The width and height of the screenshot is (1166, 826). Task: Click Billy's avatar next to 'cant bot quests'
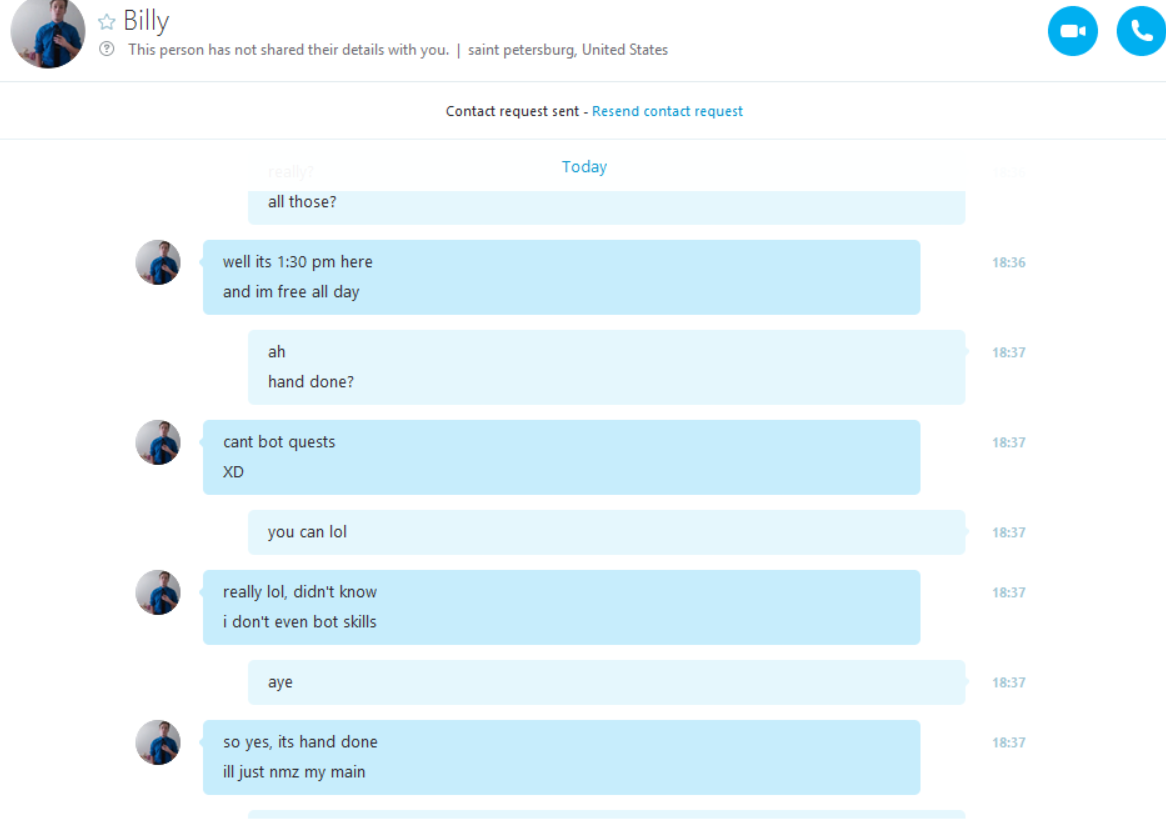(158, 442)
